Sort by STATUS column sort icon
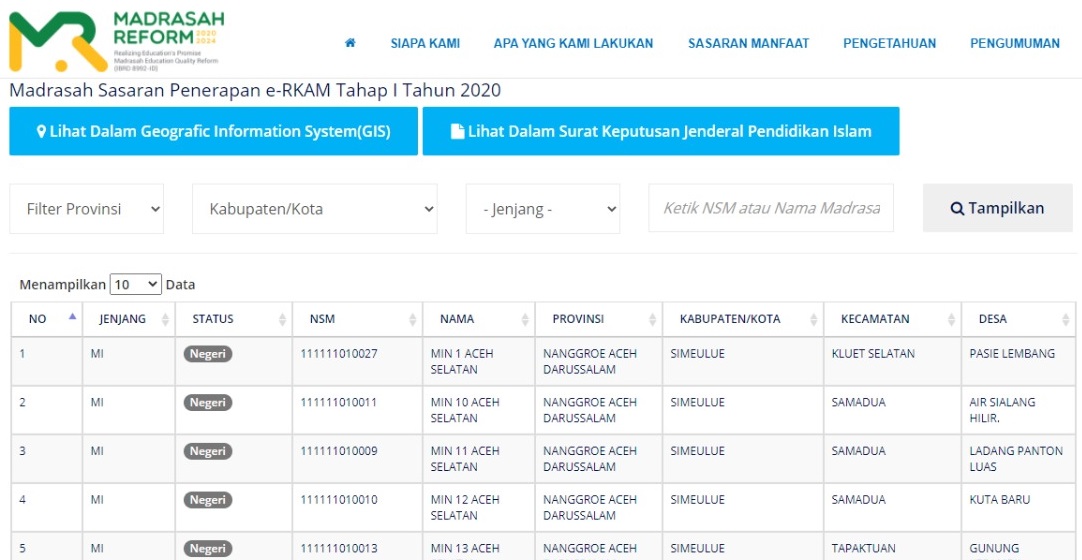Screen dimensions: 1082x560 coord(282,319)
